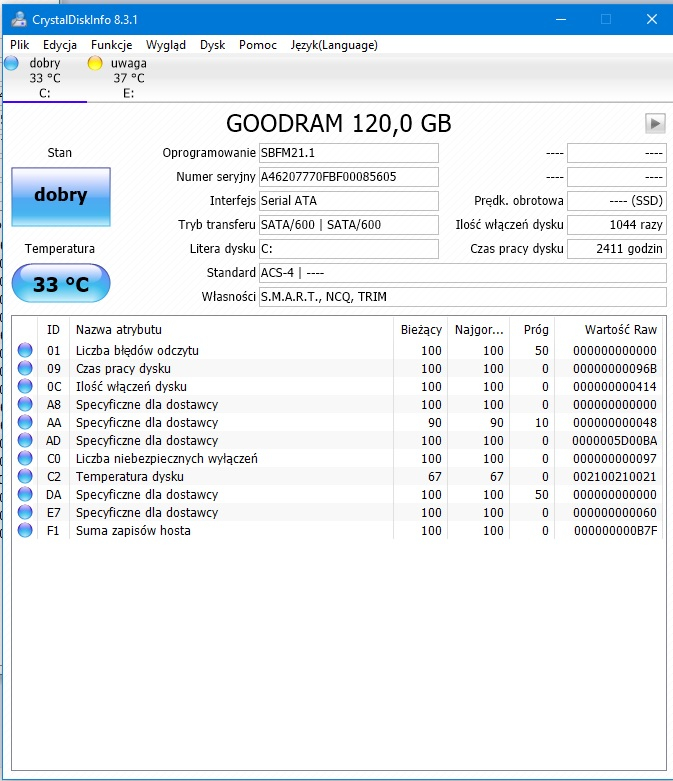Click the serial number field
The width and height of the screenshot is (673, 781).
(x=349, y=177)
